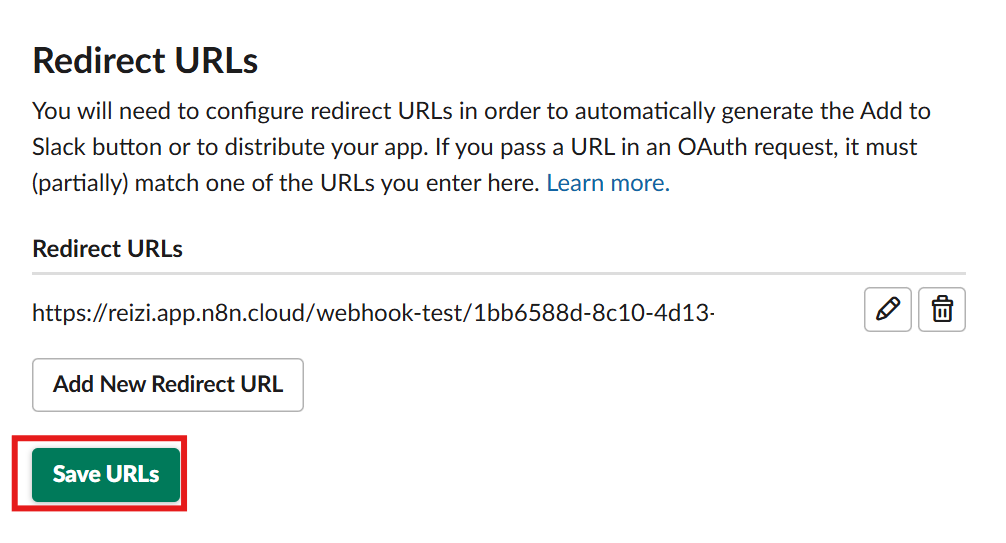Screen dimensions: 1006x543
Task: Select the reizi.app.n8n.cloud redirect URL entry
Action: 372,313
